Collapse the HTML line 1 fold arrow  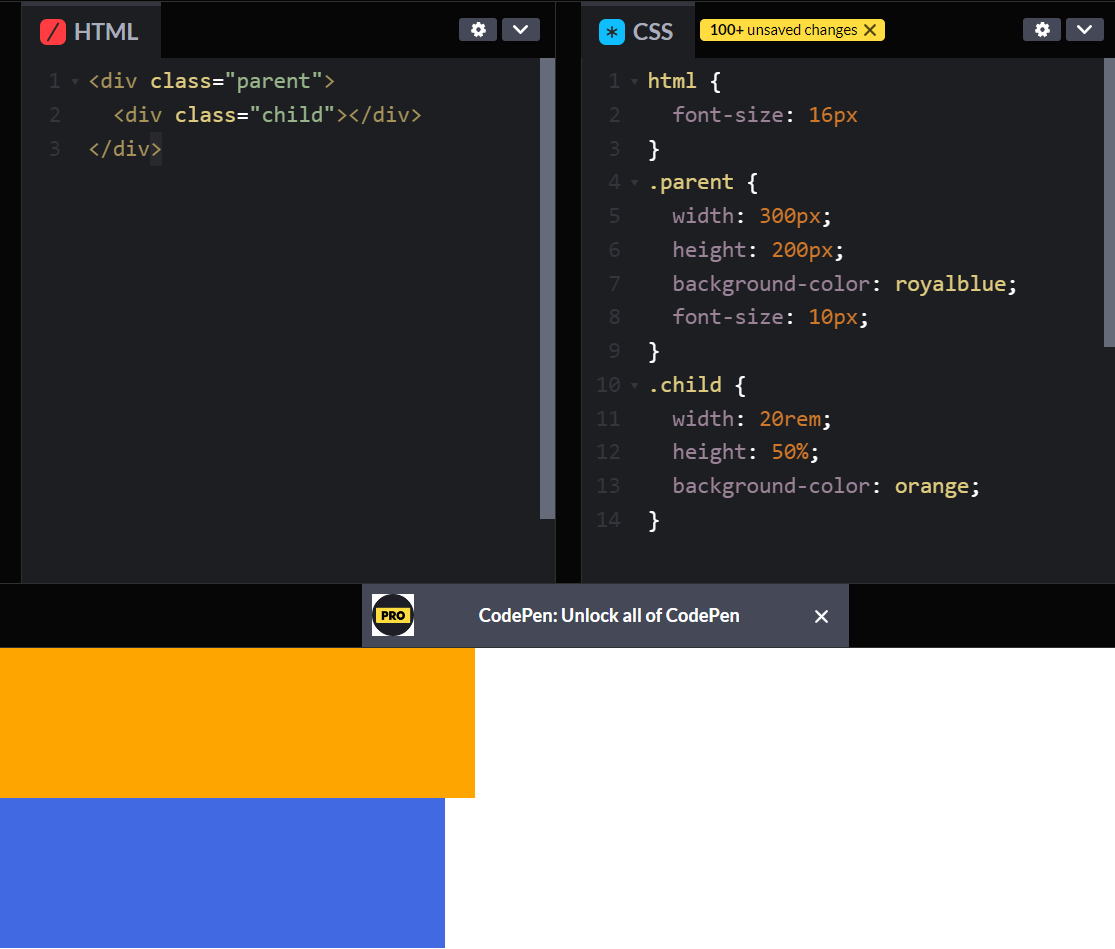pyautogui.click(x=75, y=82)
